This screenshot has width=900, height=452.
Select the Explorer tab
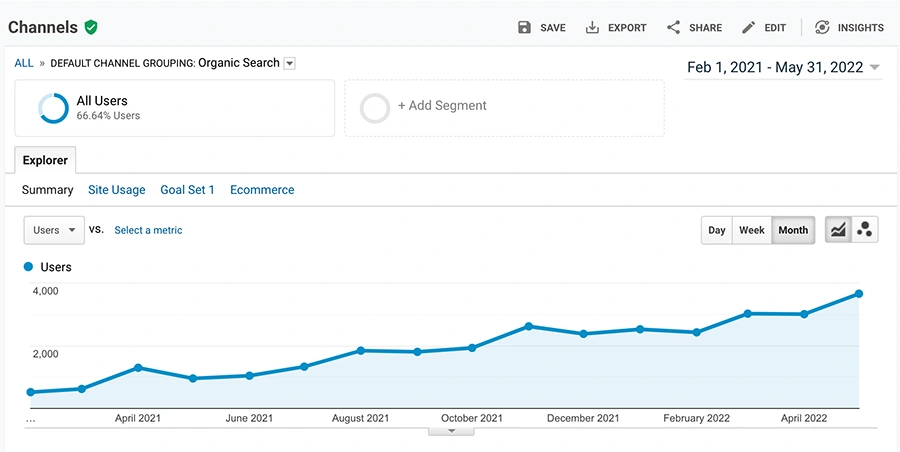click(45, 160)
